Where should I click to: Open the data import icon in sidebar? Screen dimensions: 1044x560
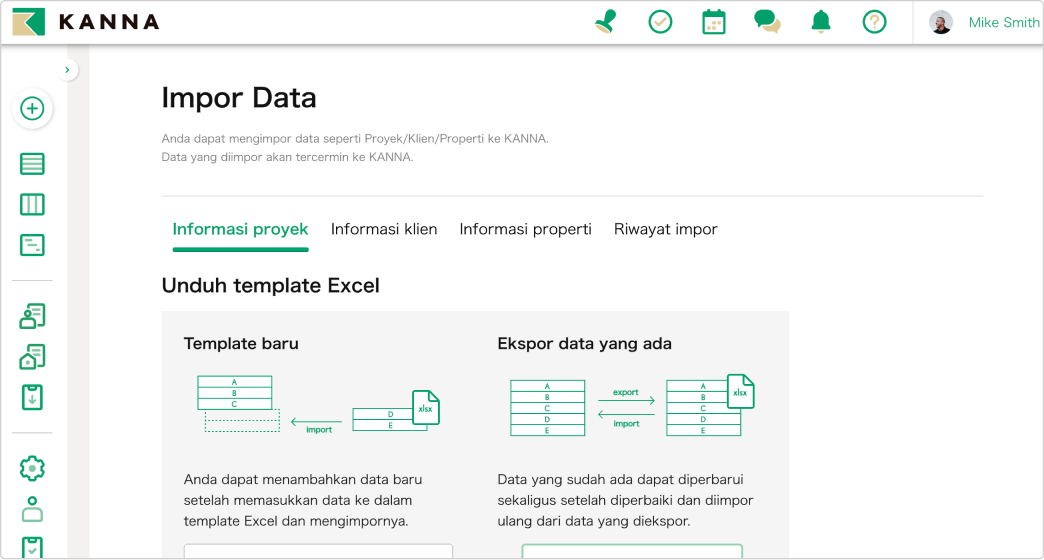tap(32, 398)
